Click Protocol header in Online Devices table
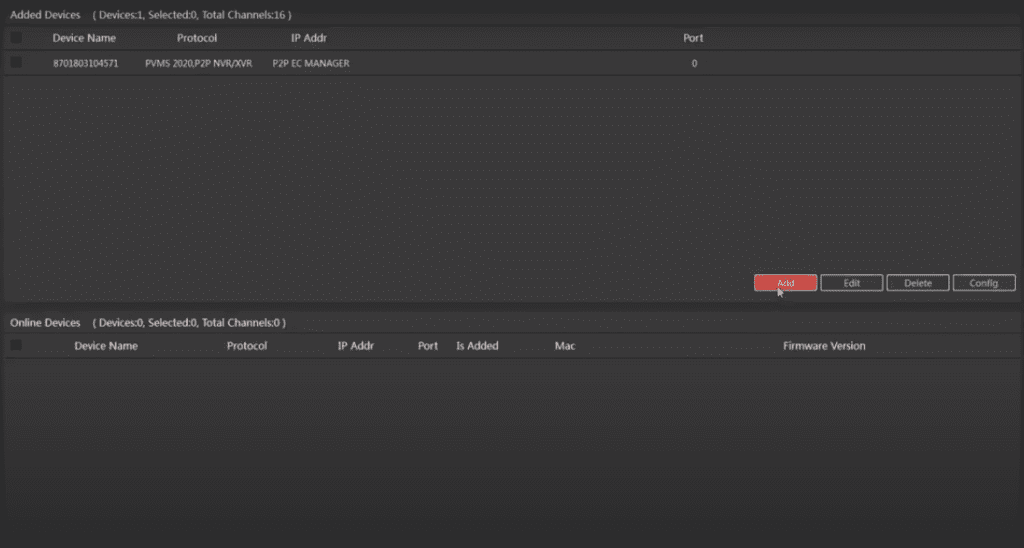Screen dimensions: 1024x548 tap(247, 346)
